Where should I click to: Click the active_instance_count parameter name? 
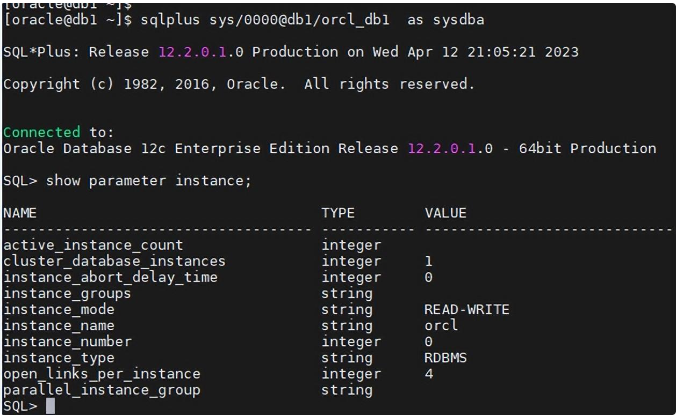pyautogui.click(x=93, y=245)
